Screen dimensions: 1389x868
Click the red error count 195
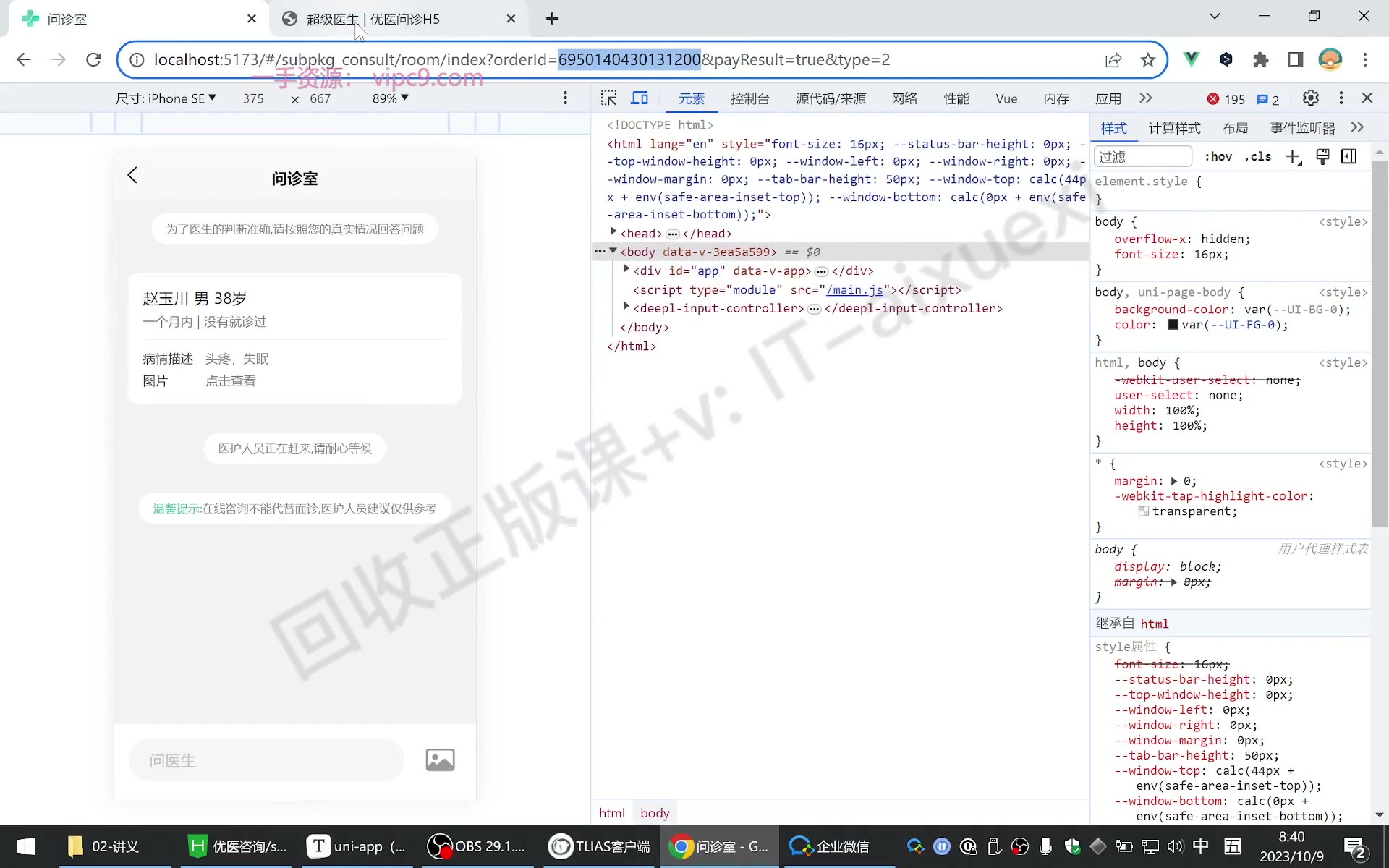(1226, 99)
